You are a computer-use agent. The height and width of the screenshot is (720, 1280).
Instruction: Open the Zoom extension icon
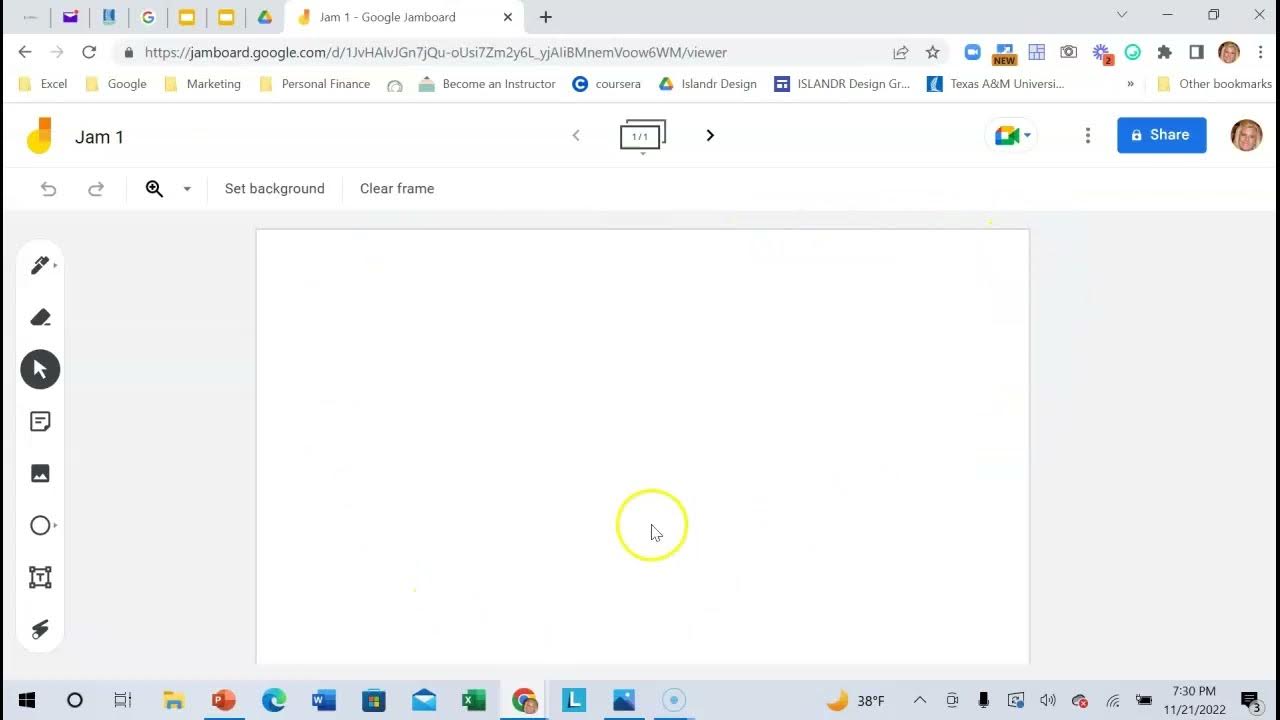(972, 52)
